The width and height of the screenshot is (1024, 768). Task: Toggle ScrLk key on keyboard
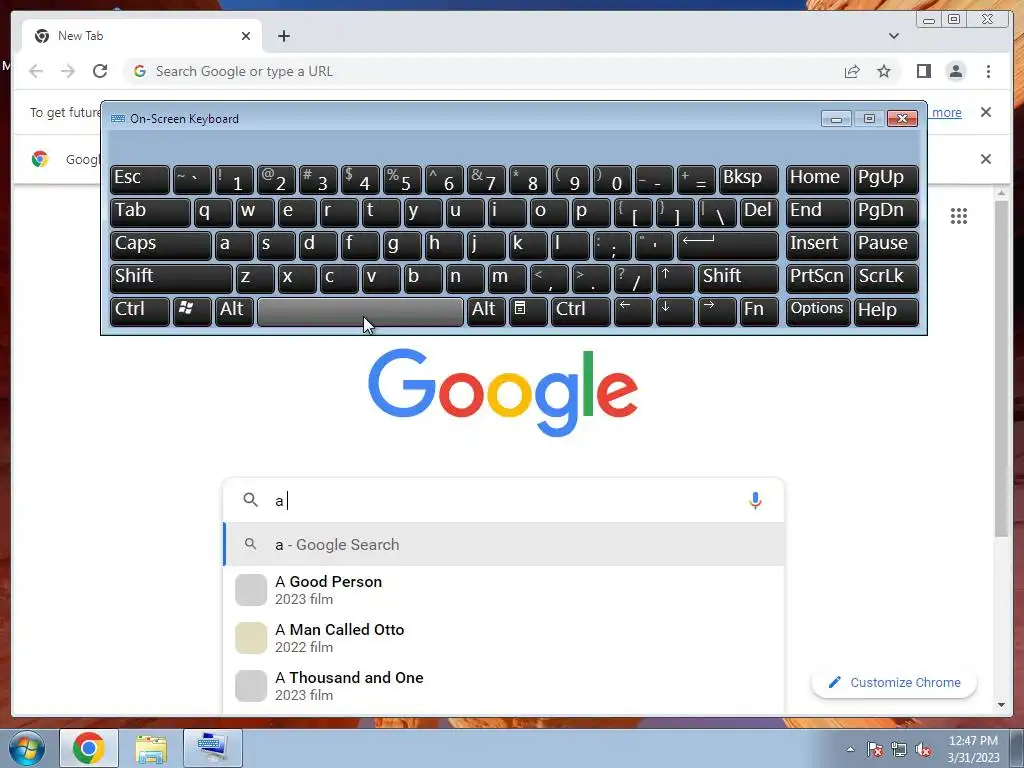coord(886,278)
